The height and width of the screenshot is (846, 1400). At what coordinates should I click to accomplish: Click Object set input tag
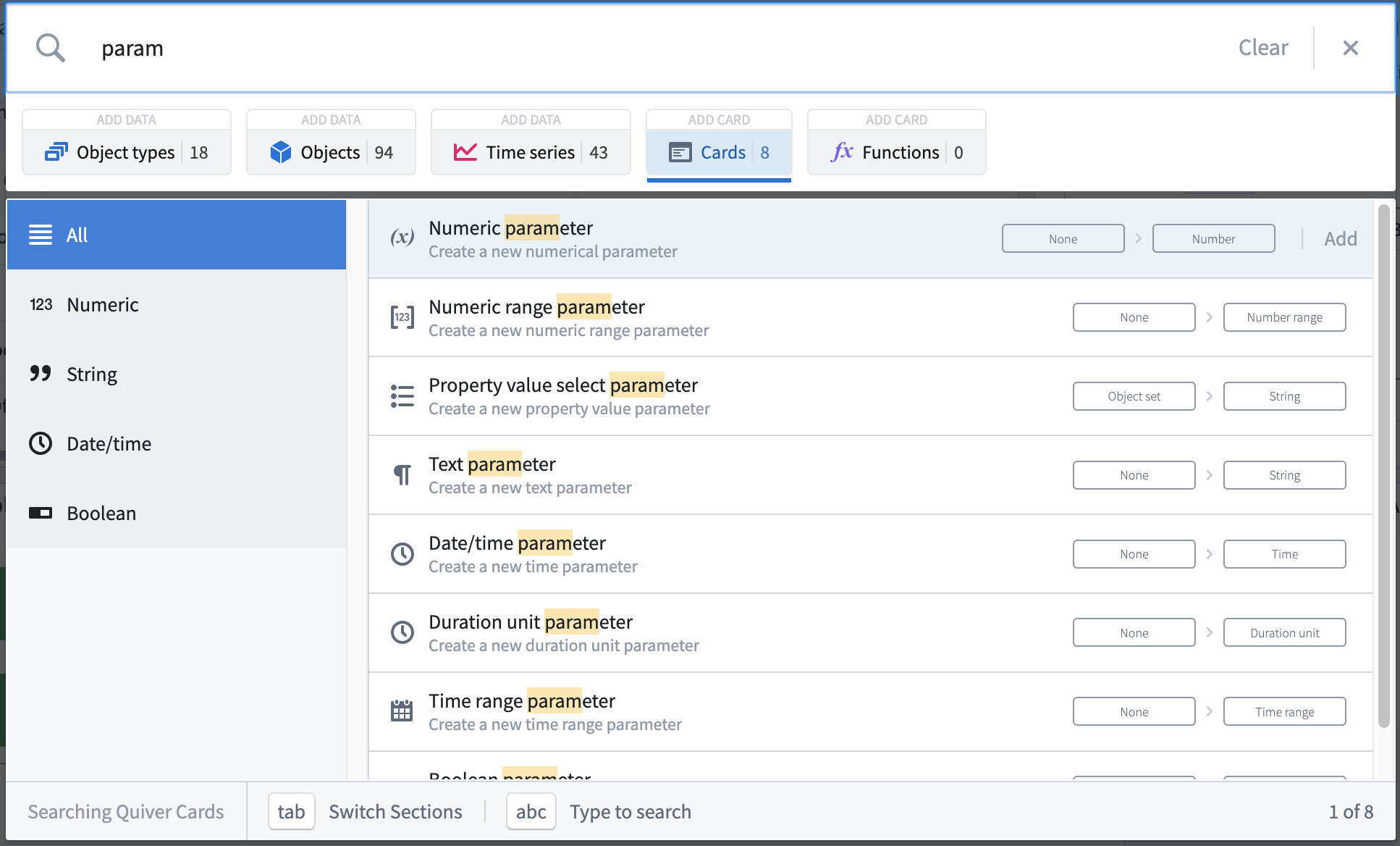1134,396
